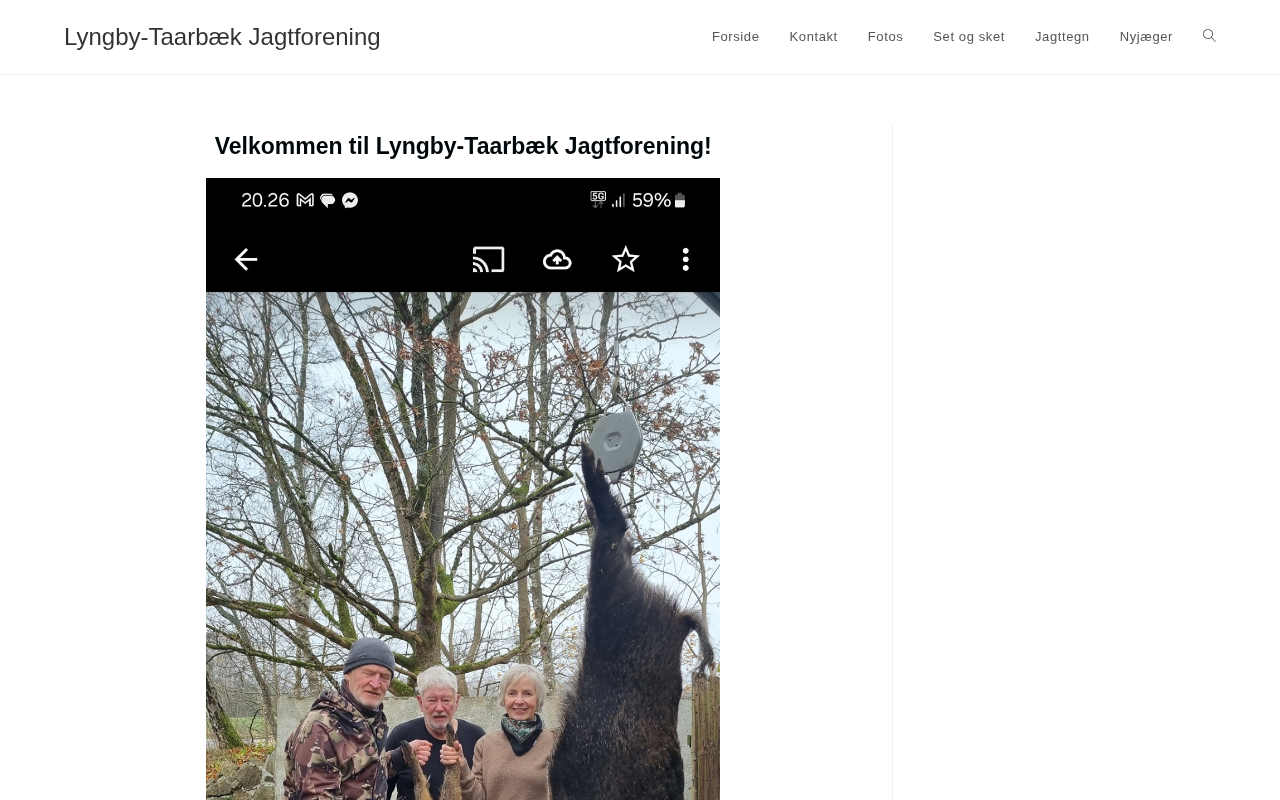Click the star favorite icon

tap(626, 260)
